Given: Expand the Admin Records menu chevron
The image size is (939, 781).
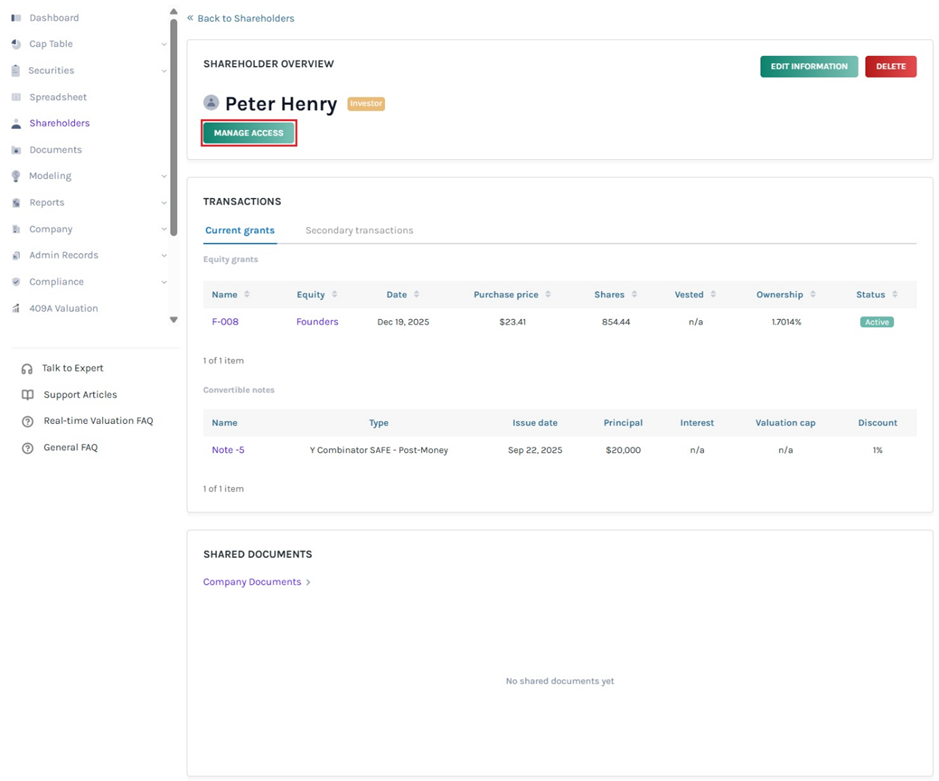Looking at the screenshot, I should [164, 255].
